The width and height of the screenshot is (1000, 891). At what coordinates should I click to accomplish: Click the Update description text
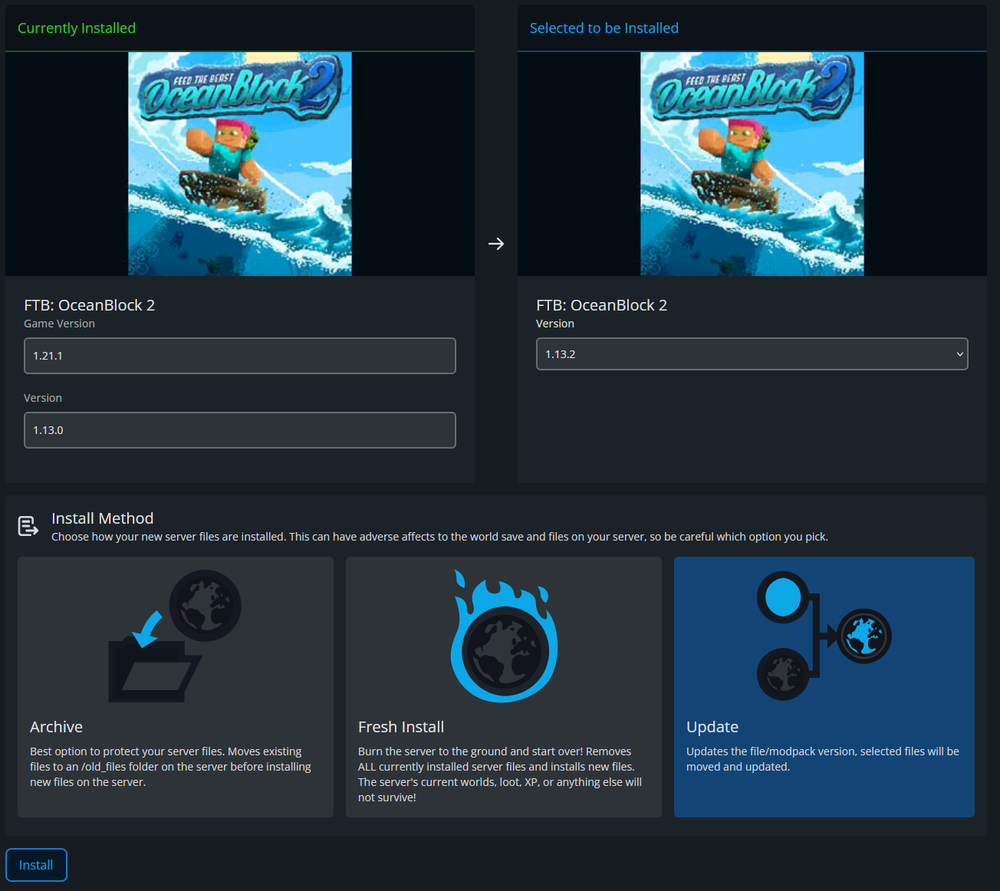[x=823, y=759]
